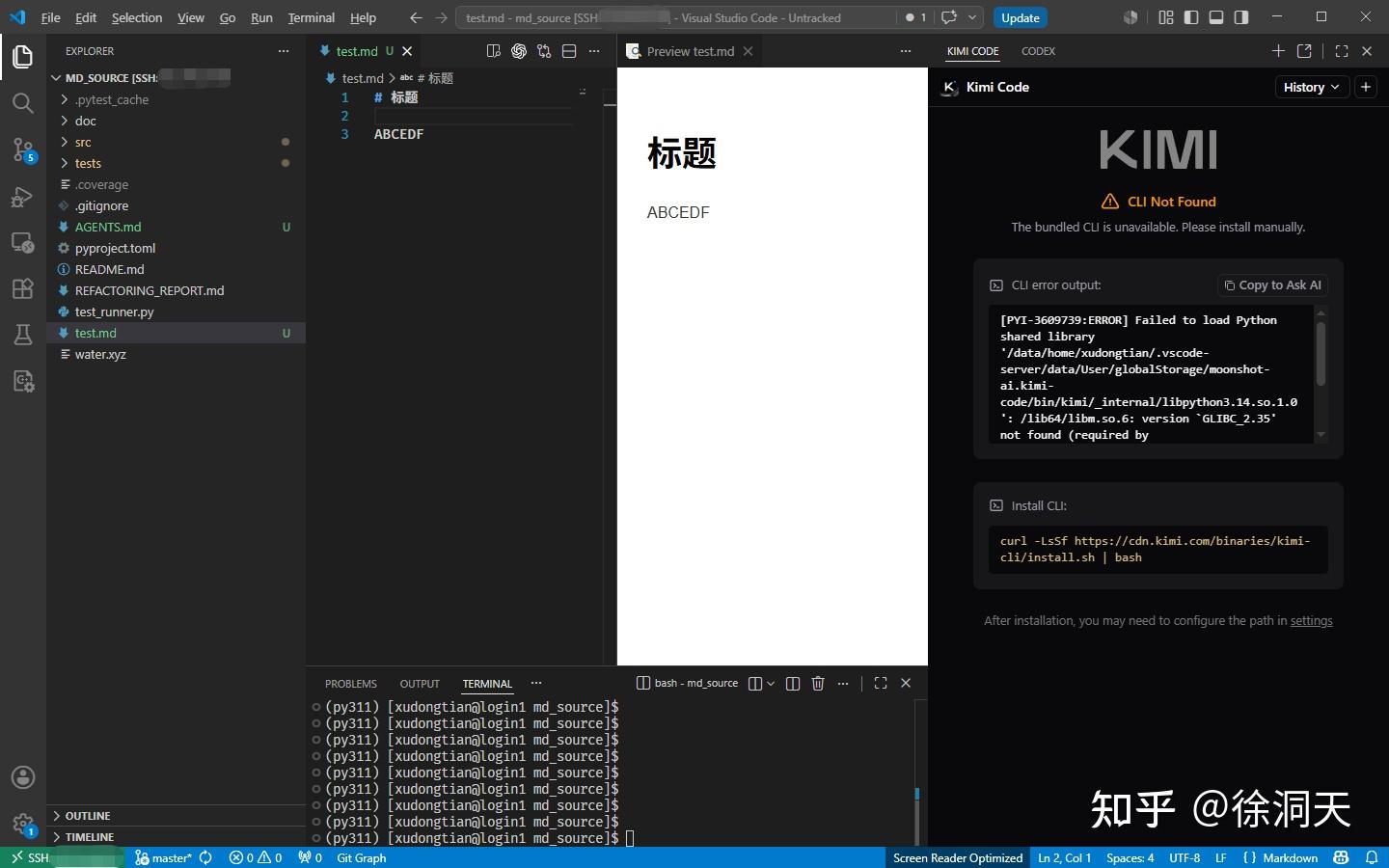
Task: Open Kimi Code panel in new window icon
Action: pos(1304,51)
